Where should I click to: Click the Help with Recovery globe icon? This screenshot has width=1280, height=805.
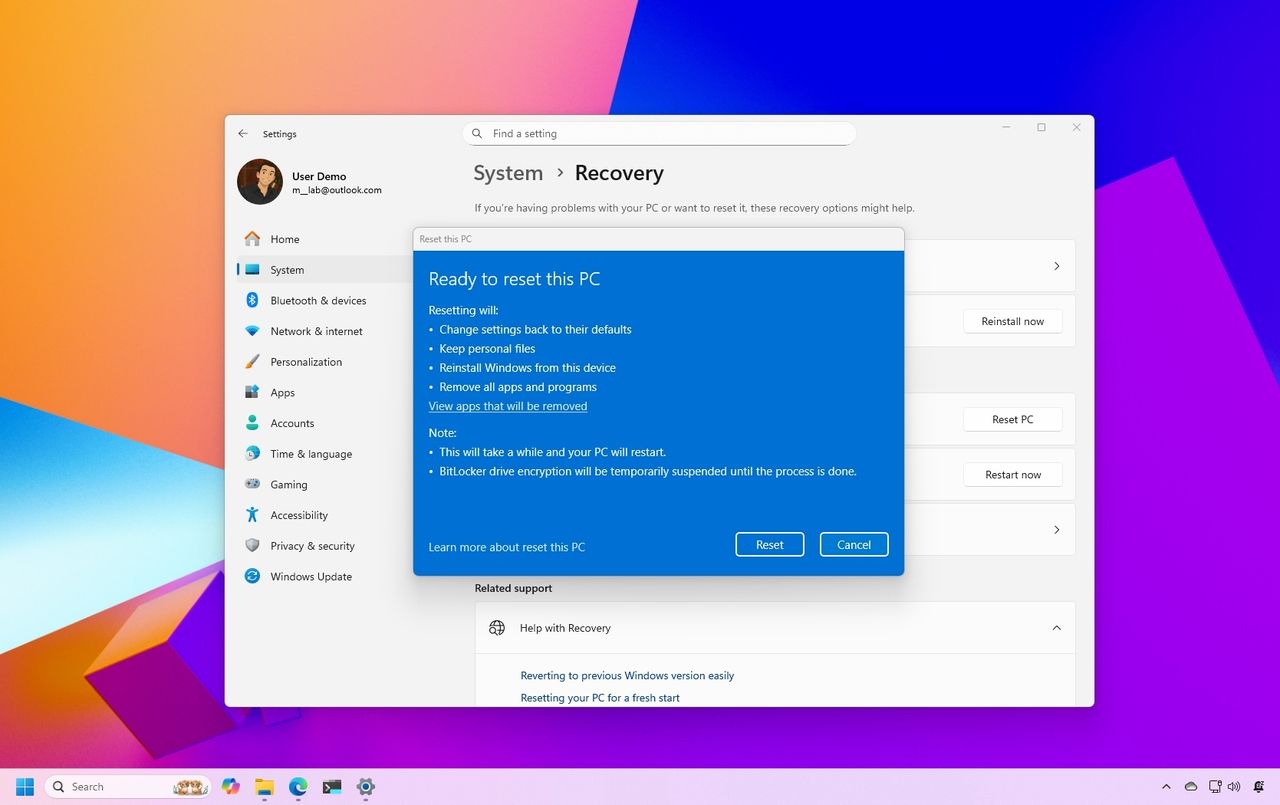pos(497,627)
